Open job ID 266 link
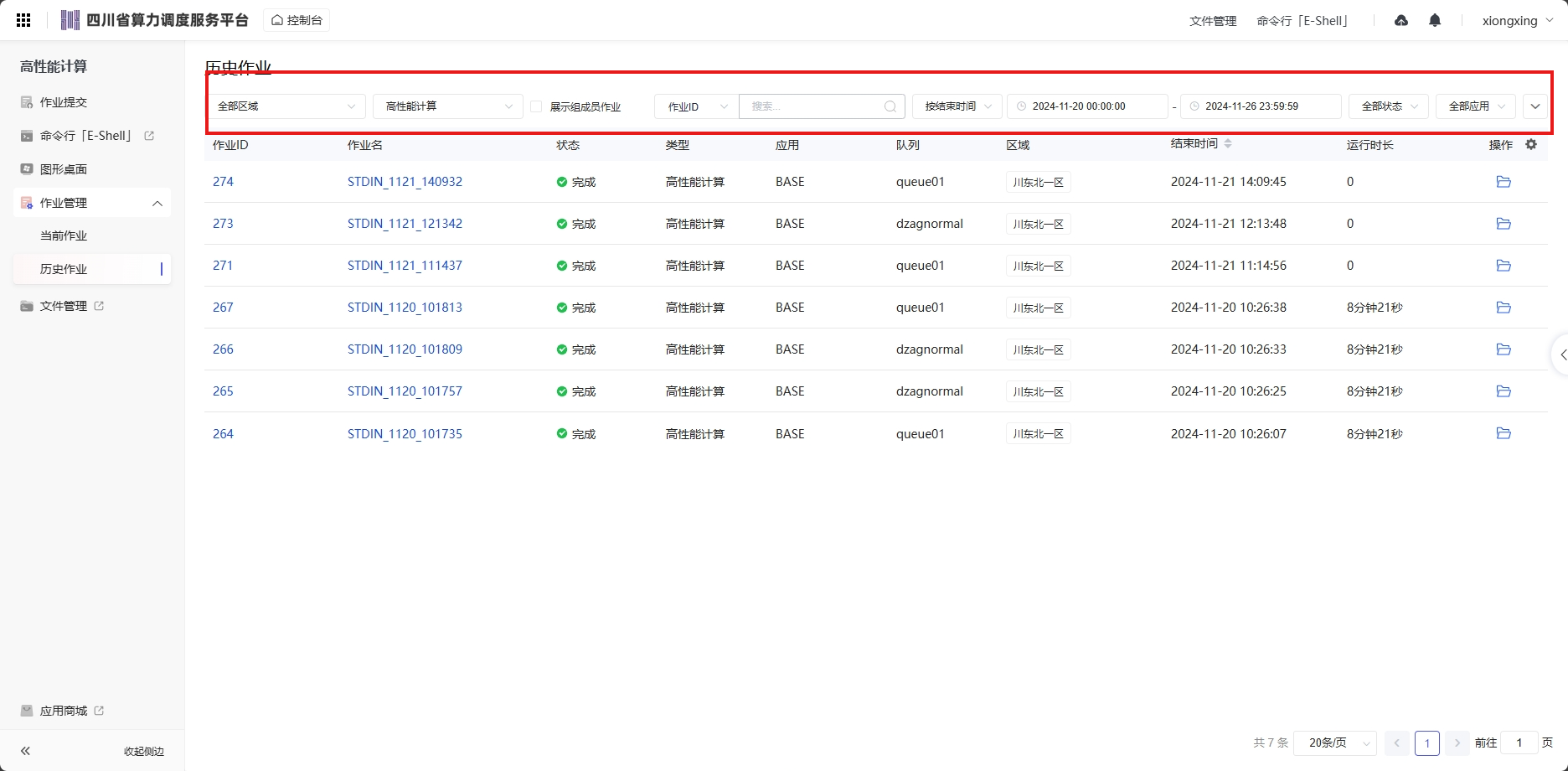Screen dimensions: 1568x771 pos(223,349)
